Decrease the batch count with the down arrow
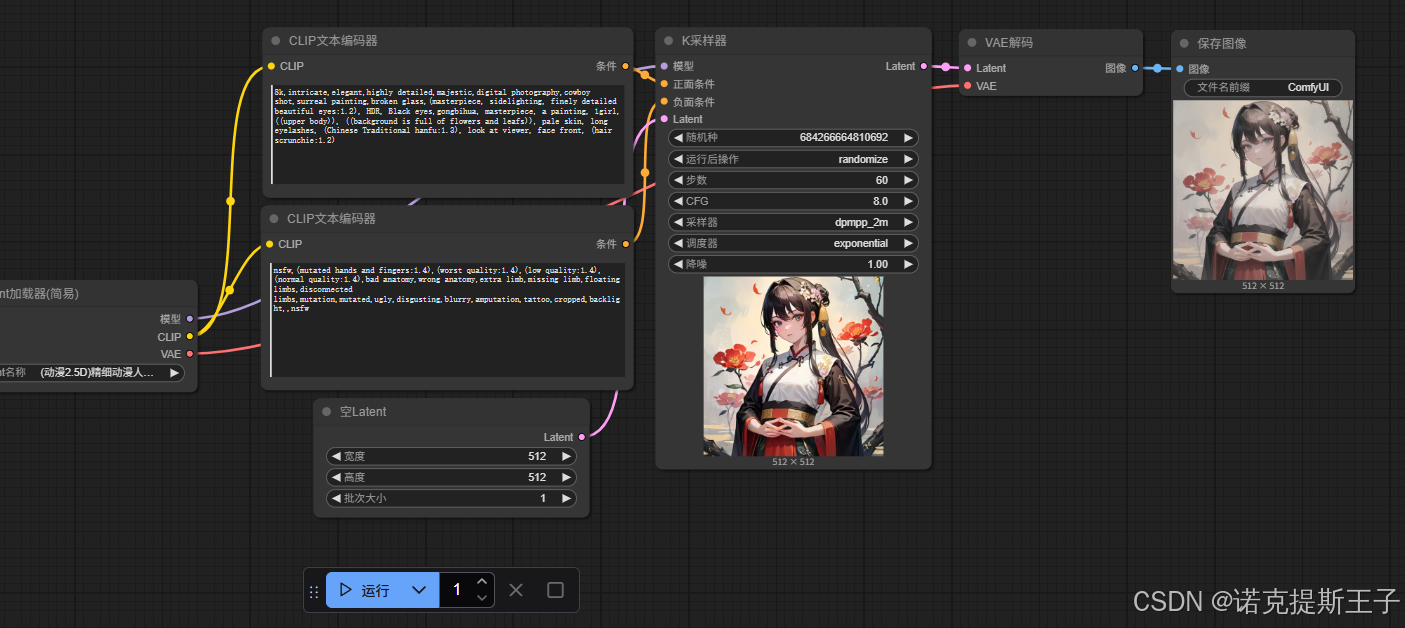 point(482,598)
